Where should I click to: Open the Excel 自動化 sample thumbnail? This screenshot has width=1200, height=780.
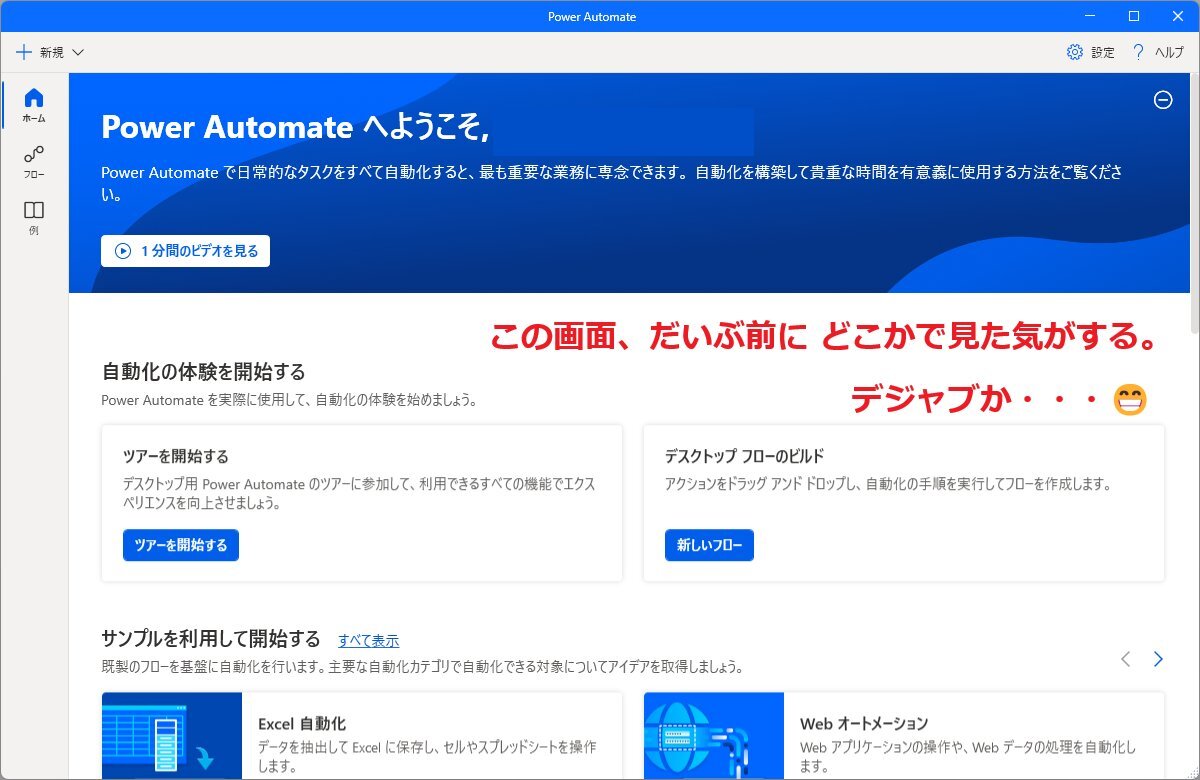(172, 736)
